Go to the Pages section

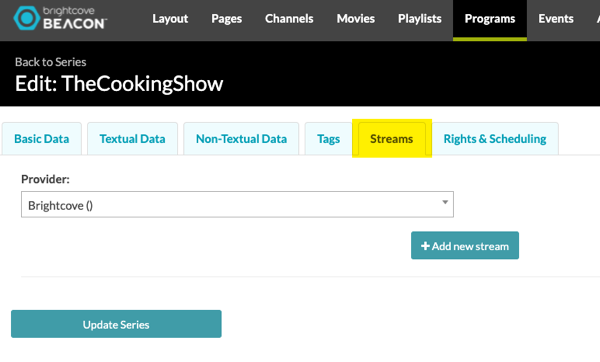point(227,19)
